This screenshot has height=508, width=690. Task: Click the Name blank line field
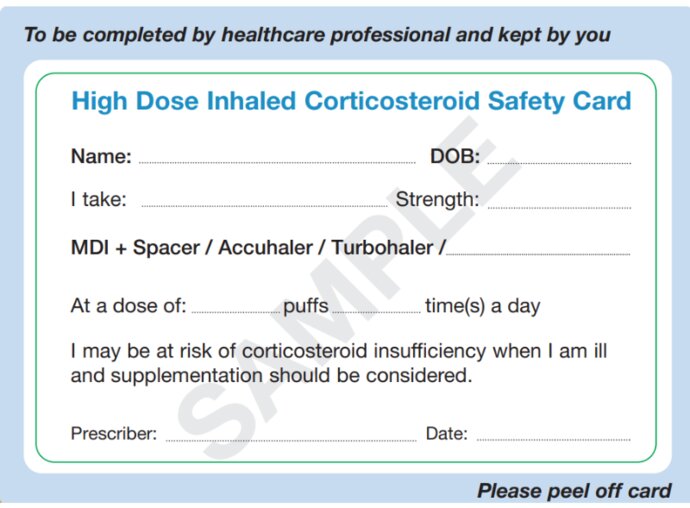pyautogui.click(x=277, y=161)
